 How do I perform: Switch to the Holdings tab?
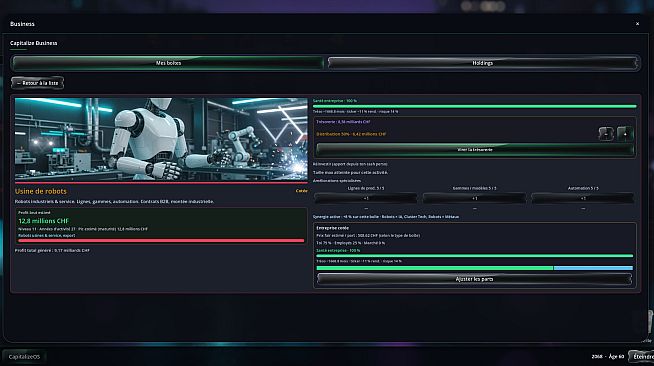coord(483,63)
